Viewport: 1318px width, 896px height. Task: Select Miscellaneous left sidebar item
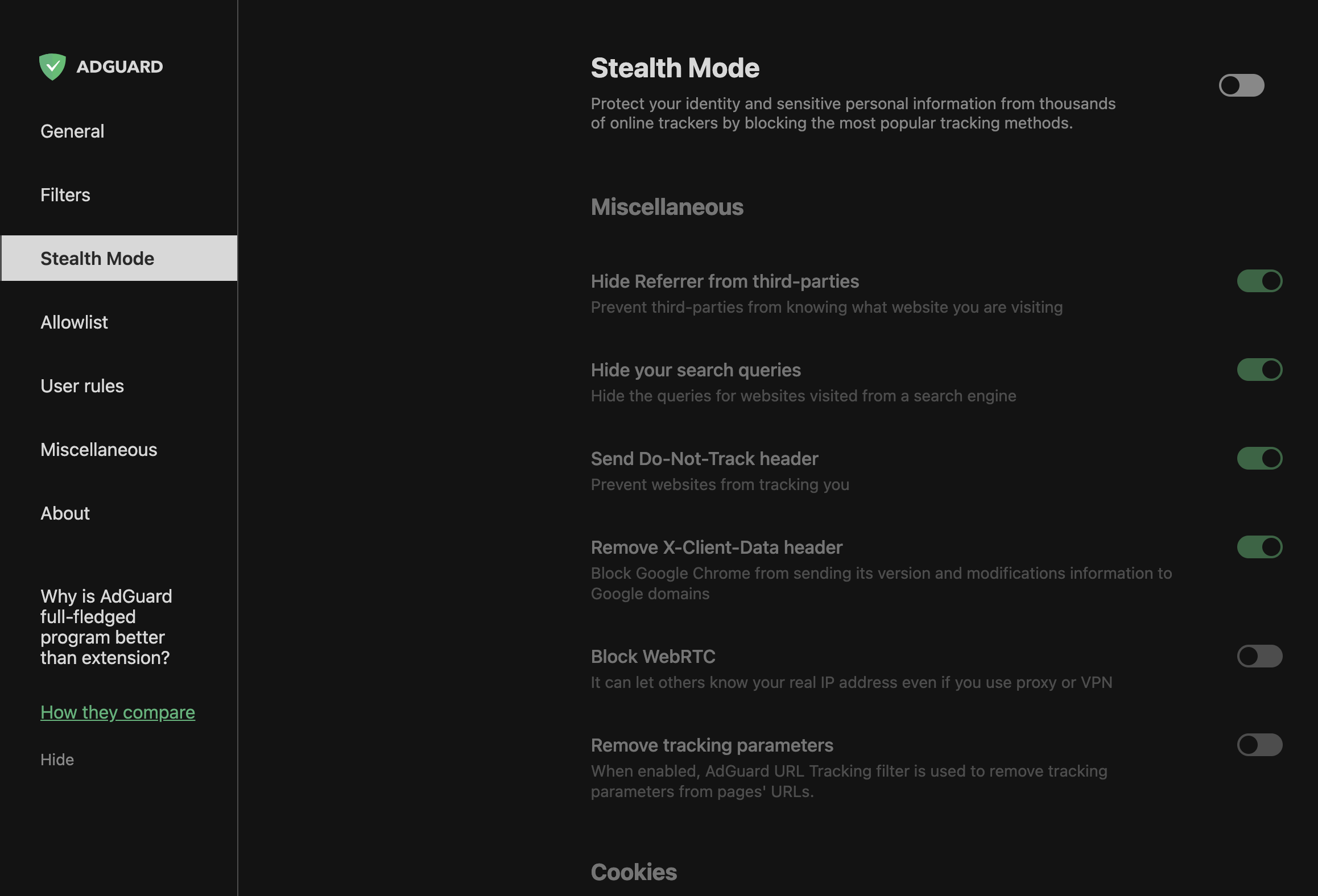point(98,448)
